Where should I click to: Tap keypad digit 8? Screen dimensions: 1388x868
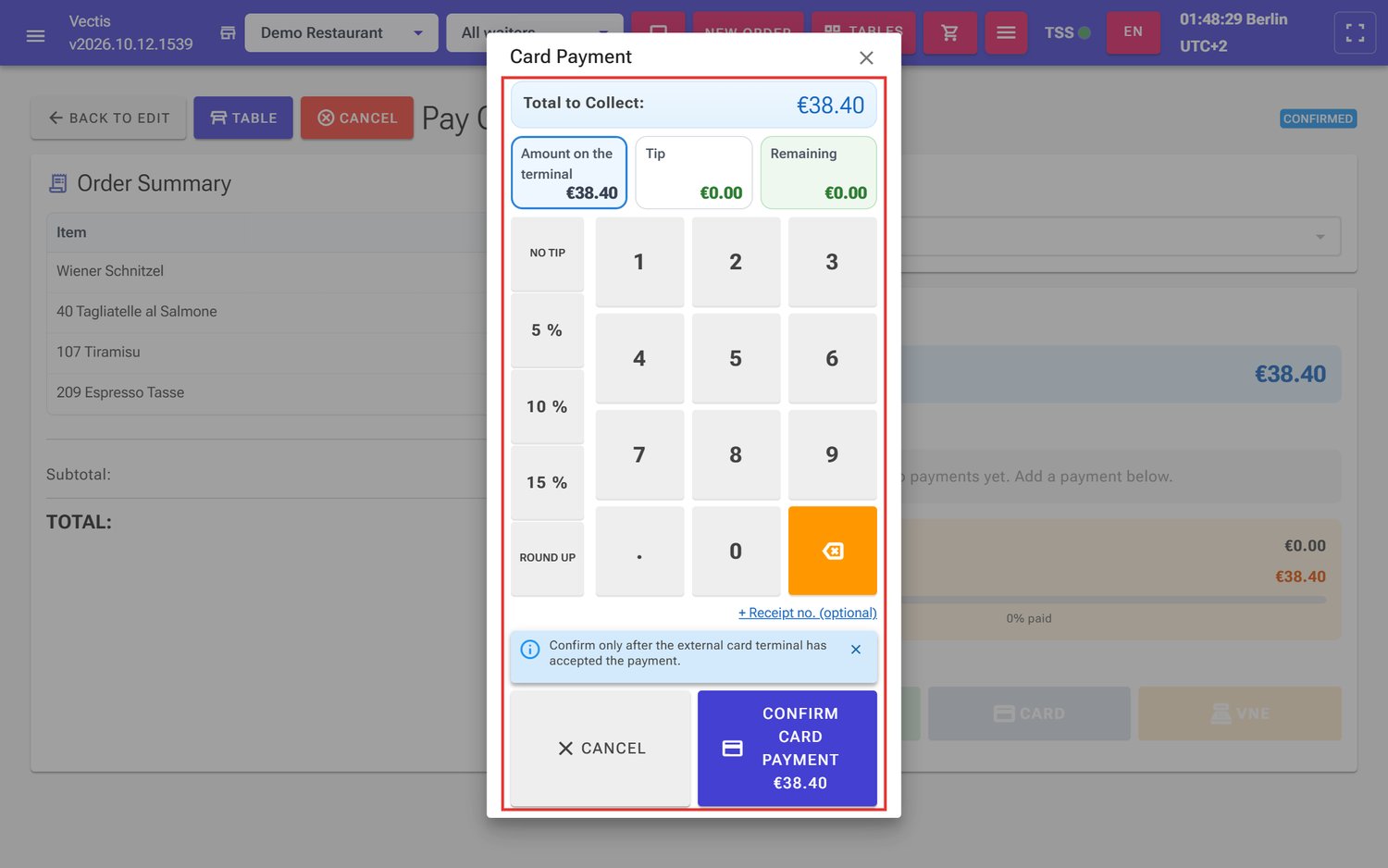pyautogui.click(x=736, y=454)
